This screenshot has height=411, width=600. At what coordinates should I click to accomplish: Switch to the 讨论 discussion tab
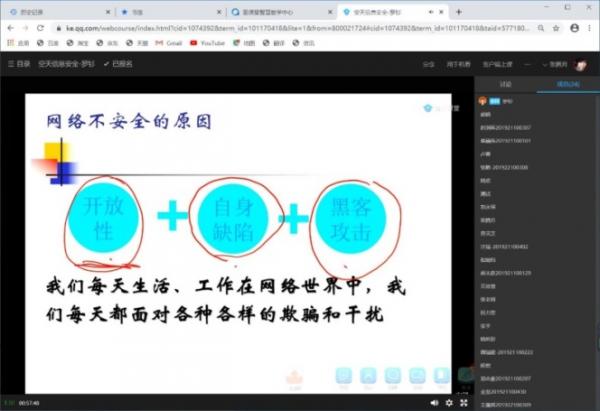click(505, 85)
